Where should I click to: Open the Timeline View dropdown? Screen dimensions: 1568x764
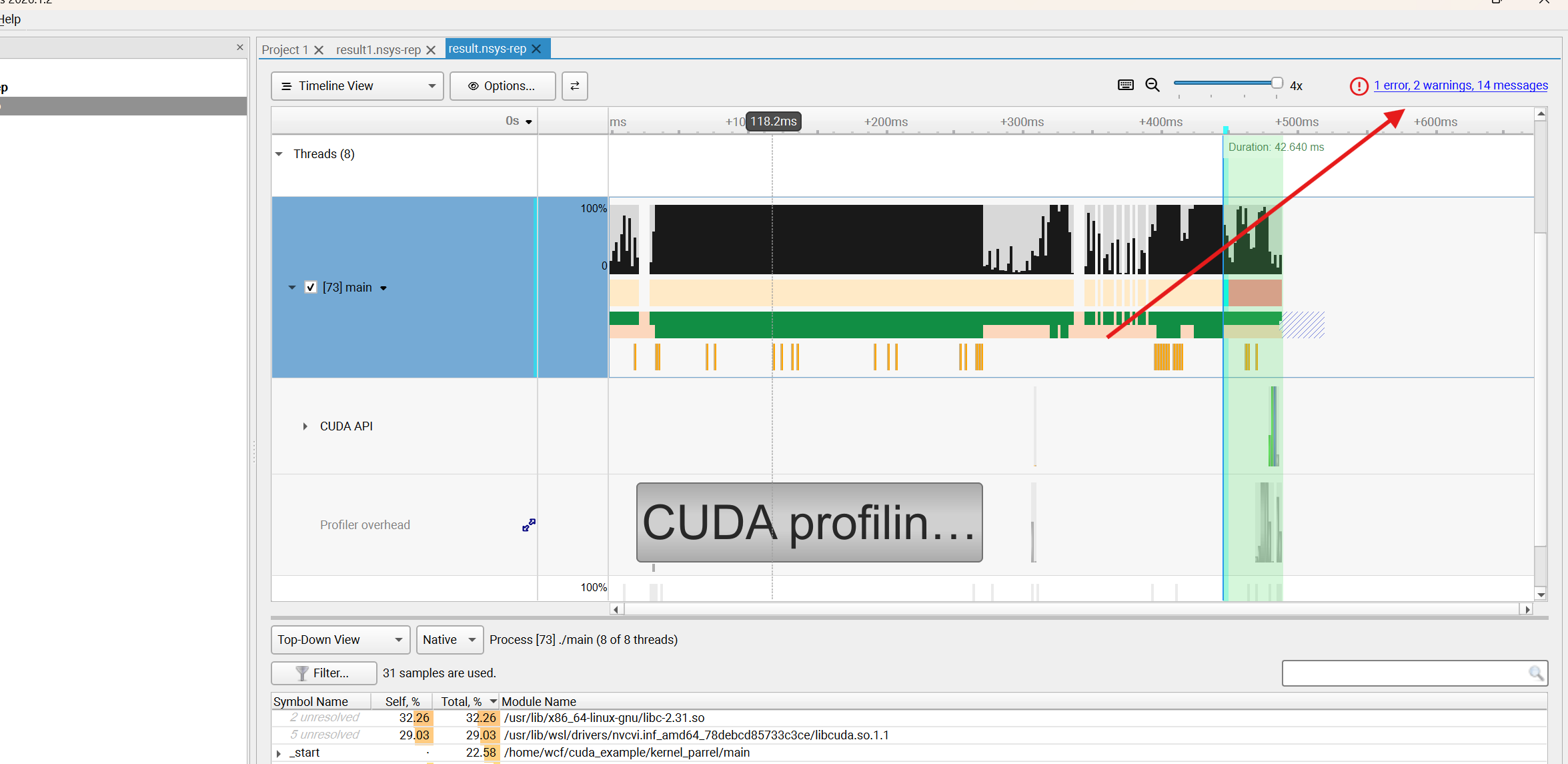pyautogui.click(x=357, y=86)
